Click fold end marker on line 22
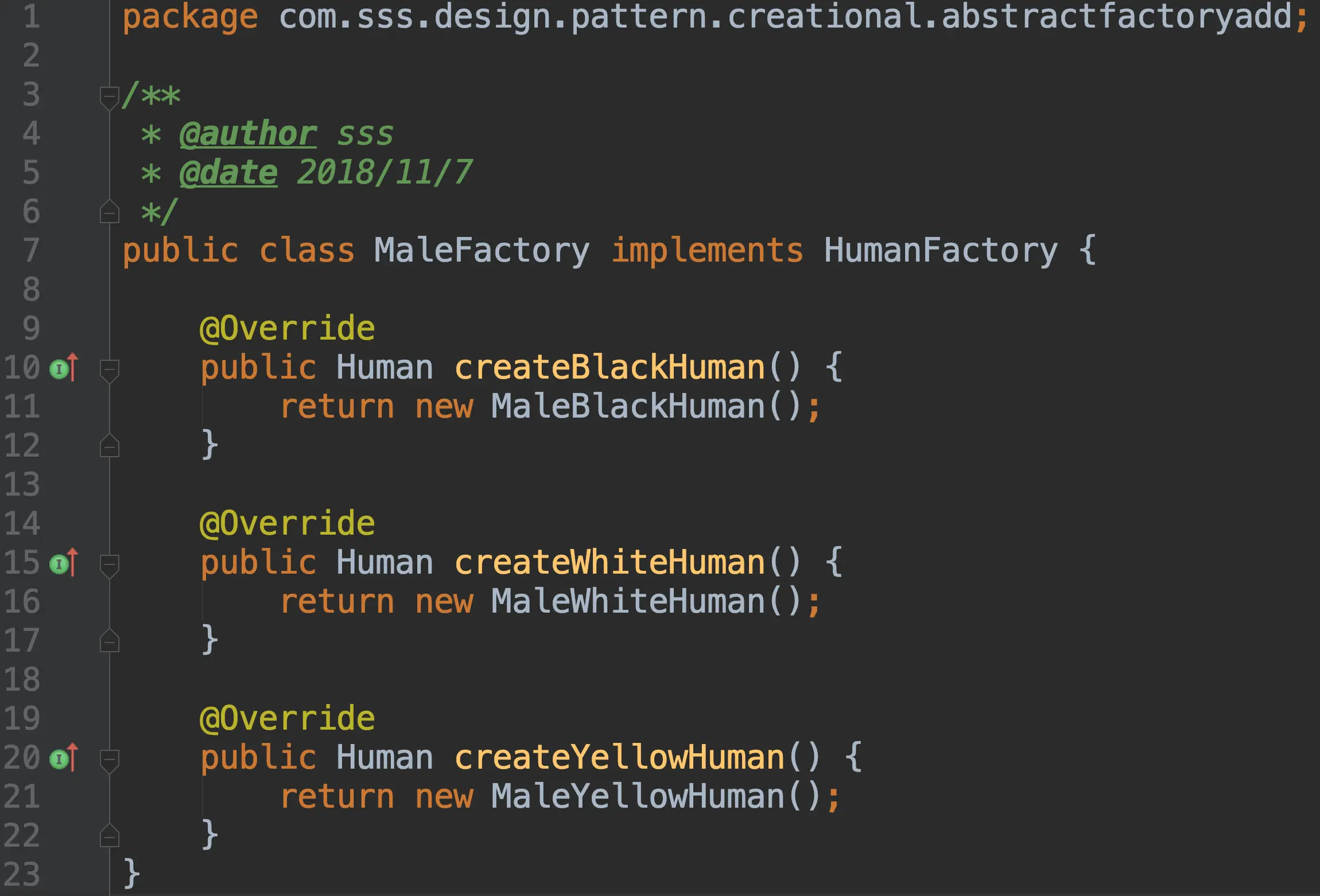Image resolution: width=1320 pixels, height=896 pixels. tap(109, 836)
